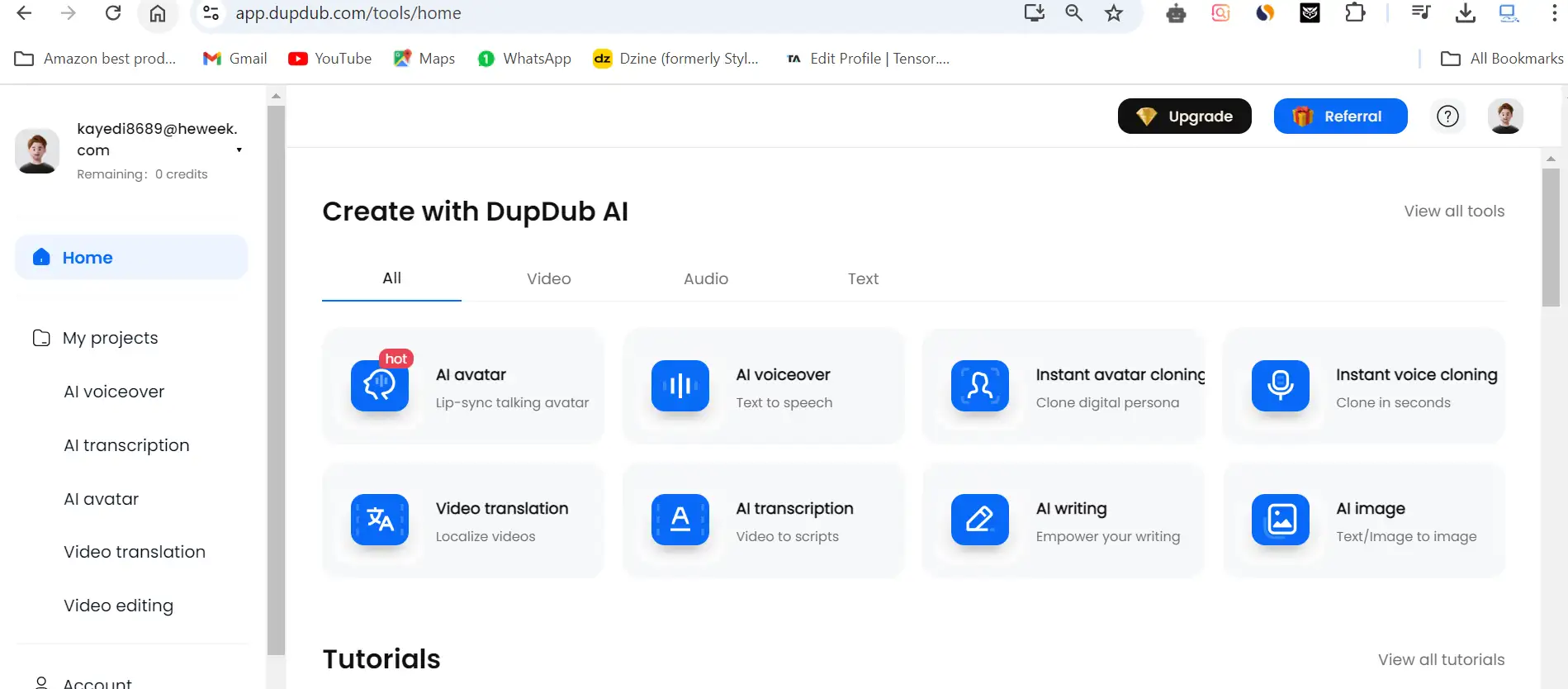1568x689 pixels.
Task: Click the help question mark icon
Action: tap(1447, 116)
